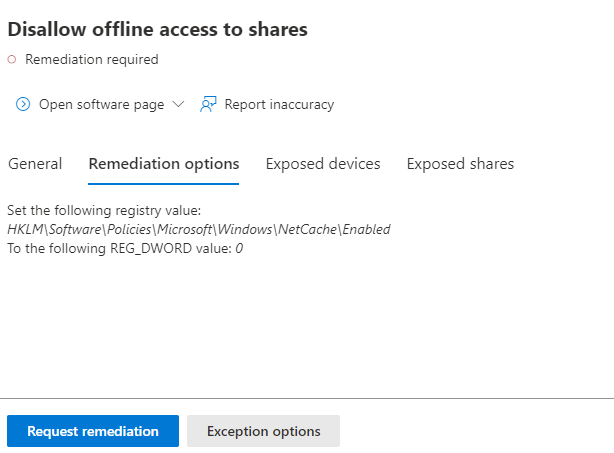The width and height of the screenshot is (614, 453).
Task: View the Exposed shares tab
Action: pyautogui.click(x=460, y=164)
